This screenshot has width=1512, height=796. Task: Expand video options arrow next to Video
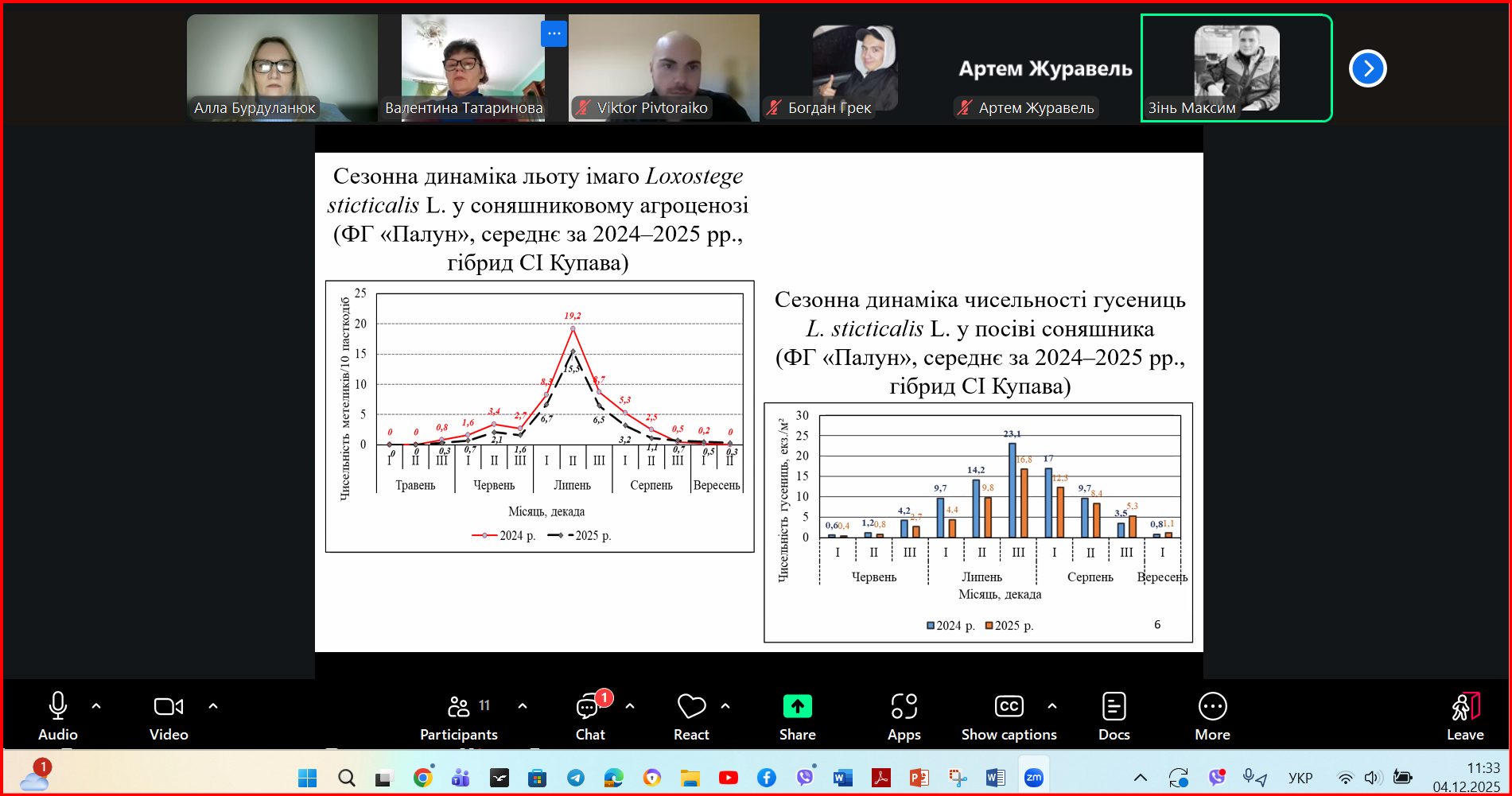pyautogui.click(x=213, y=706)
